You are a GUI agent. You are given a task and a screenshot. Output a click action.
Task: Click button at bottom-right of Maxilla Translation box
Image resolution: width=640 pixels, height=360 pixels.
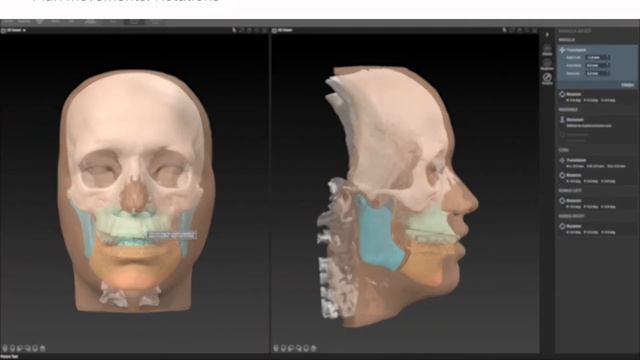627,85
